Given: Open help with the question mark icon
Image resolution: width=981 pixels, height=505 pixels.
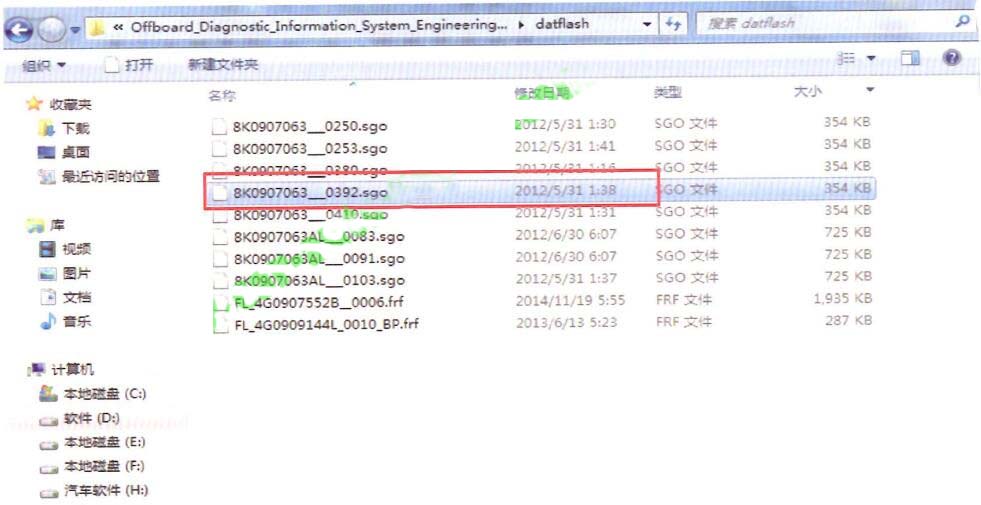Looking at the screenshot, I should tap(951, 58).
